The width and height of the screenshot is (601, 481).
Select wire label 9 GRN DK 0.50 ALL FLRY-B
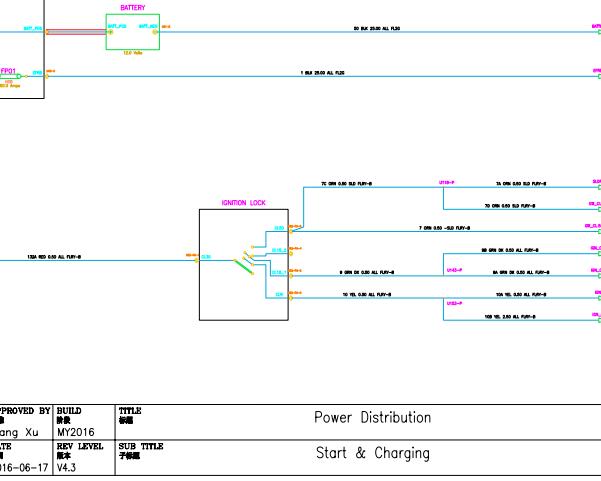coord(367,273)
